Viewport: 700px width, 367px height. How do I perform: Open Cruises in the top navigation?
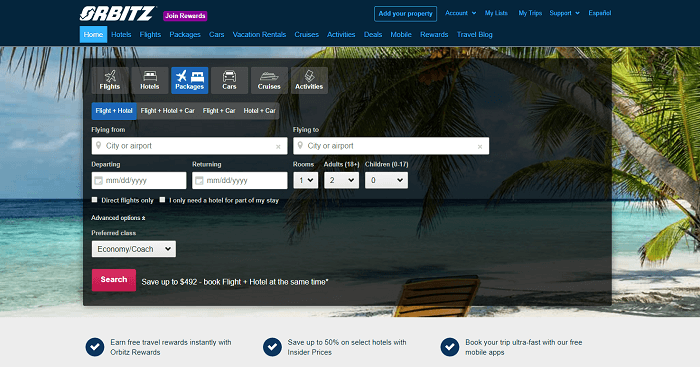(x=306, y=34)
